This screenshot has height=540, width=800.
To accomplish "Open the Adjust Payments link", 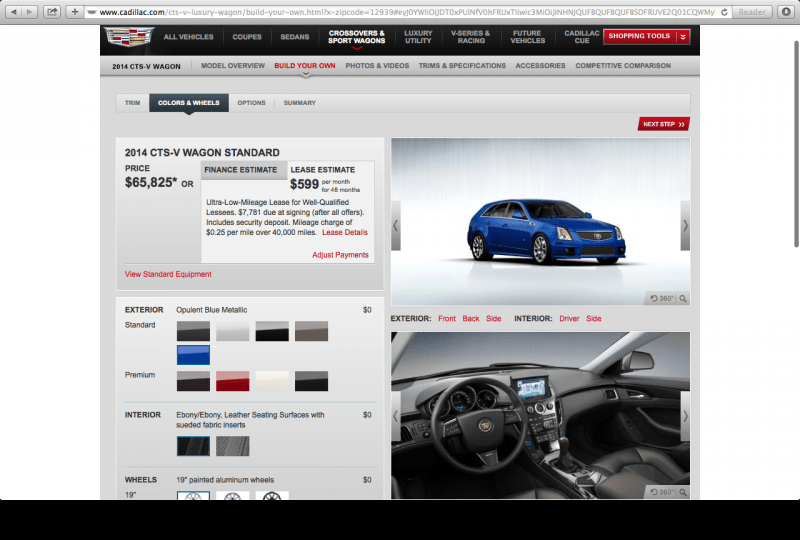I will (x=340, y=255).
